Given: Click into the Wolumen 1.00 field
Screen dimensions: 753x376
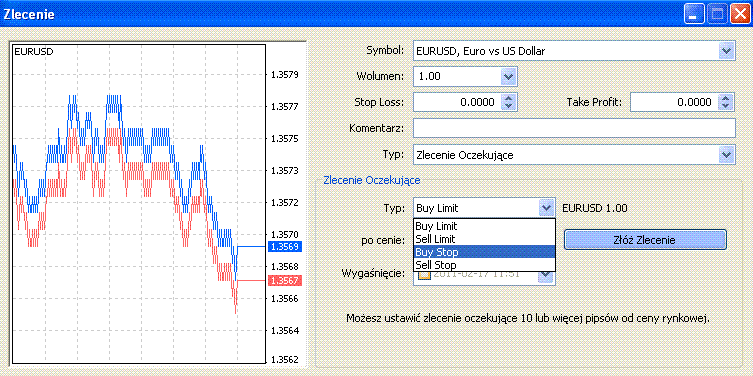Looking at the screenshot, I should [457, 76].
